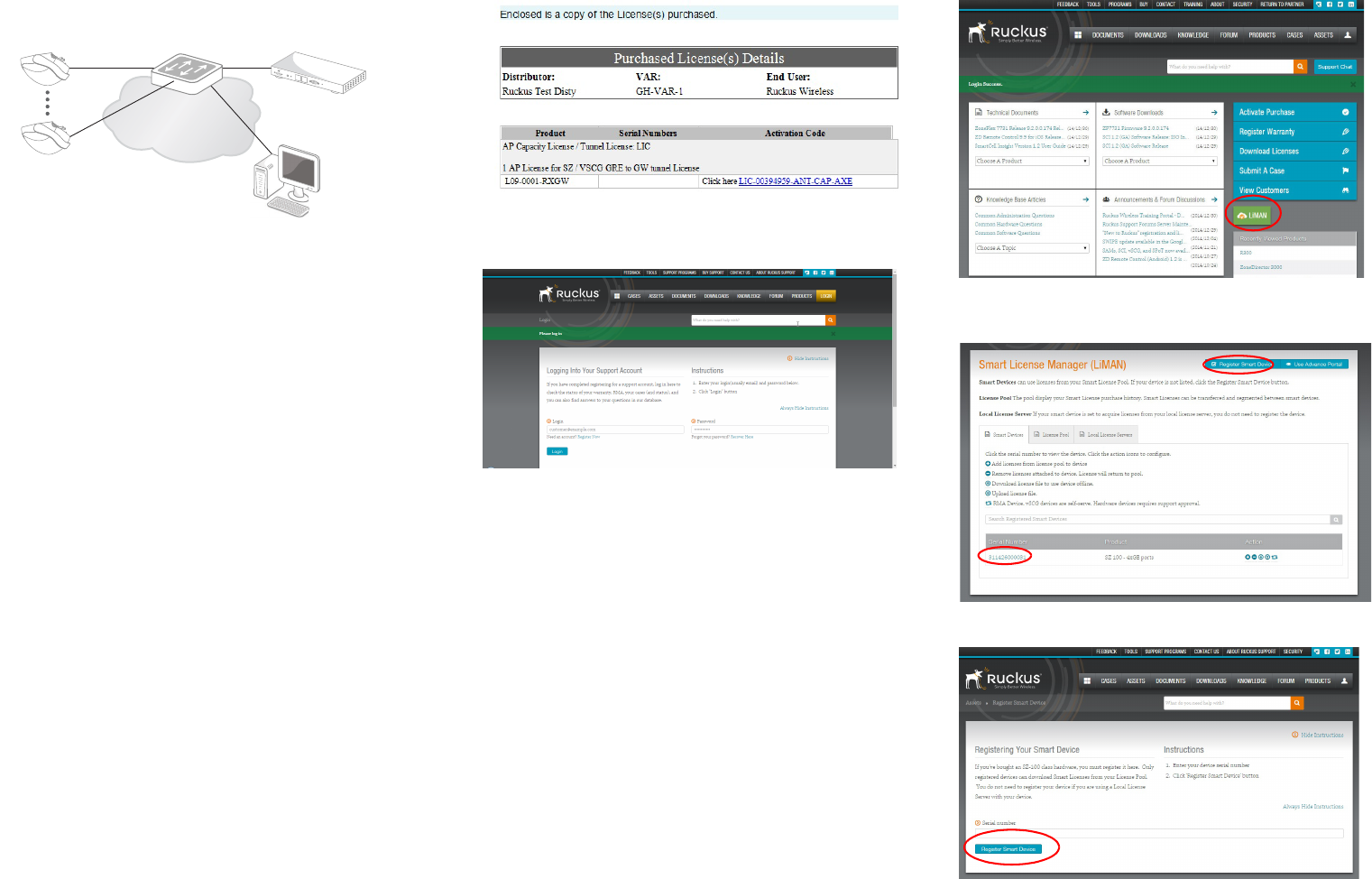
Task: Click the Download Licenses button
Action: (x=1294, y=152)
